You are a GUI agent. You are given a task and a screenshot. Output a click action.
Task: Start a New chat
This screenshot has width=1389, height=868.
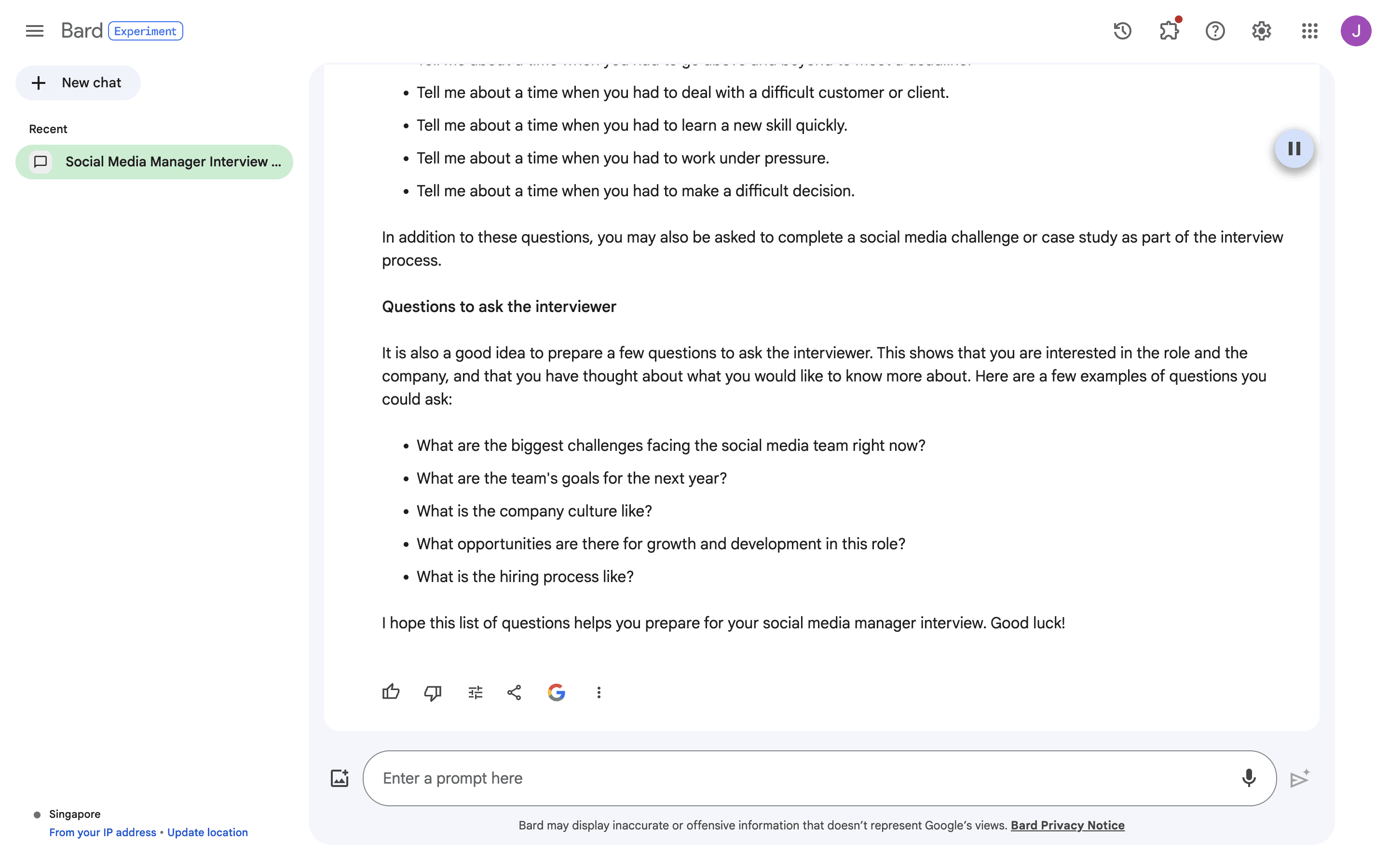point(78,82)
